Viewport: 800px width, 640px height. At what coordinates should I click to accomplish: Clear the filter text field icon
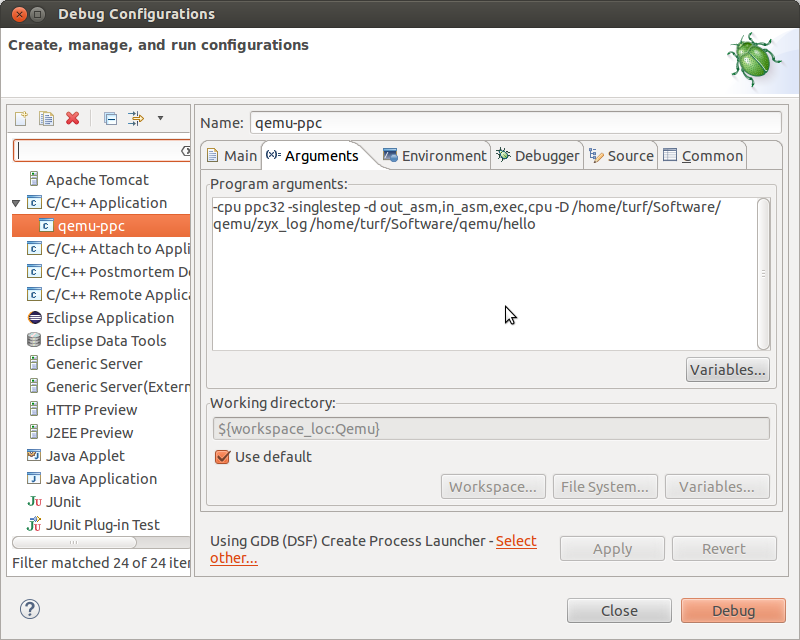186,151
